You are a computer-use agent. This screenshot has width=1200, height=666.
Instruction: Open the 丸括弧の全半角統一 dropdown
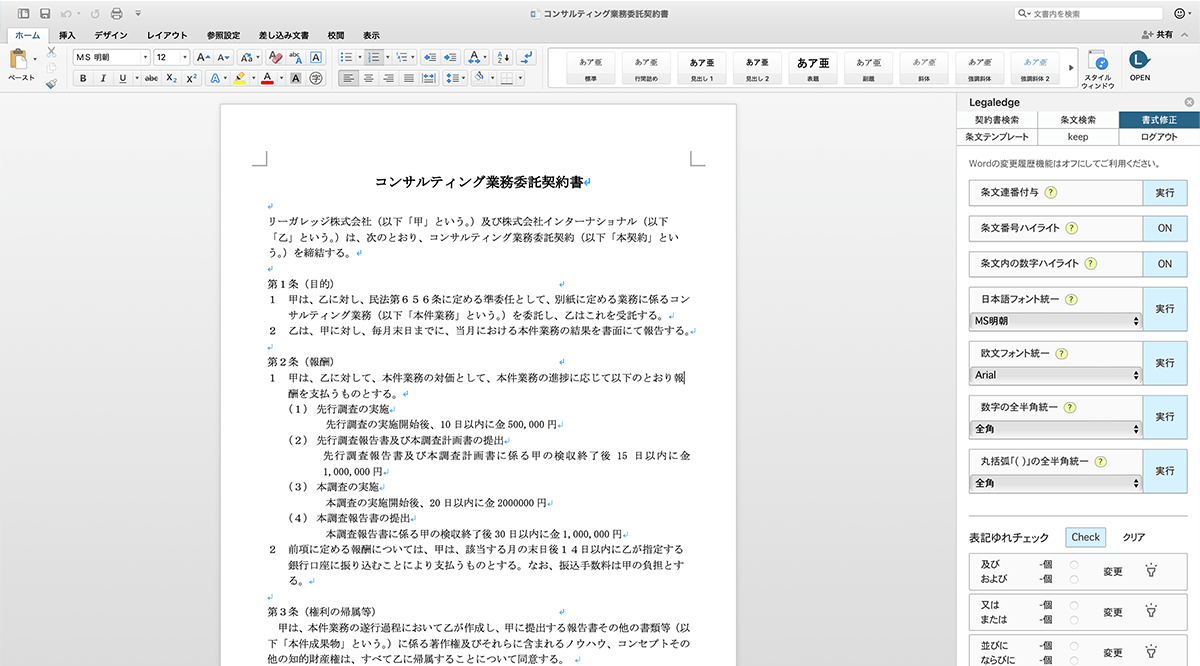1055,483
